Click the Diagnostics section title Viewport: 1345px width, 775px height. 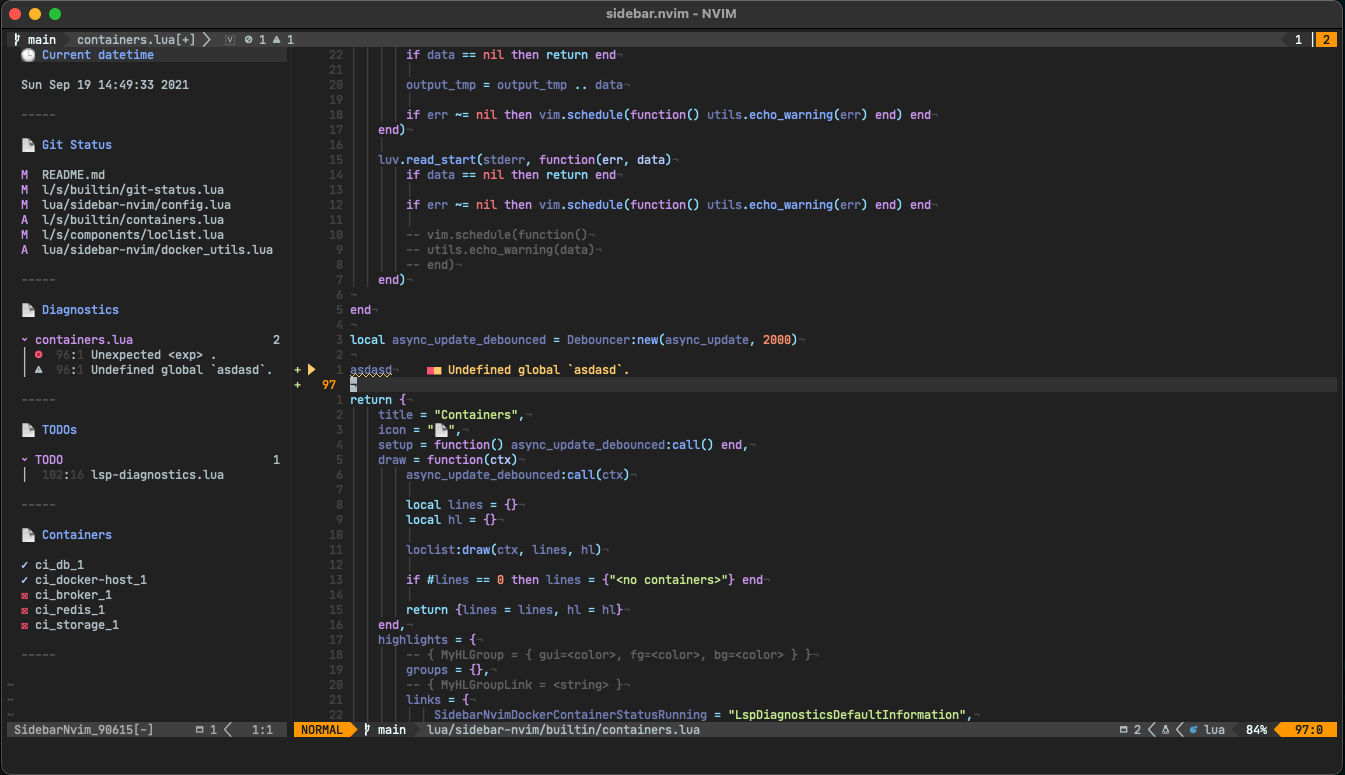(80, 310)
